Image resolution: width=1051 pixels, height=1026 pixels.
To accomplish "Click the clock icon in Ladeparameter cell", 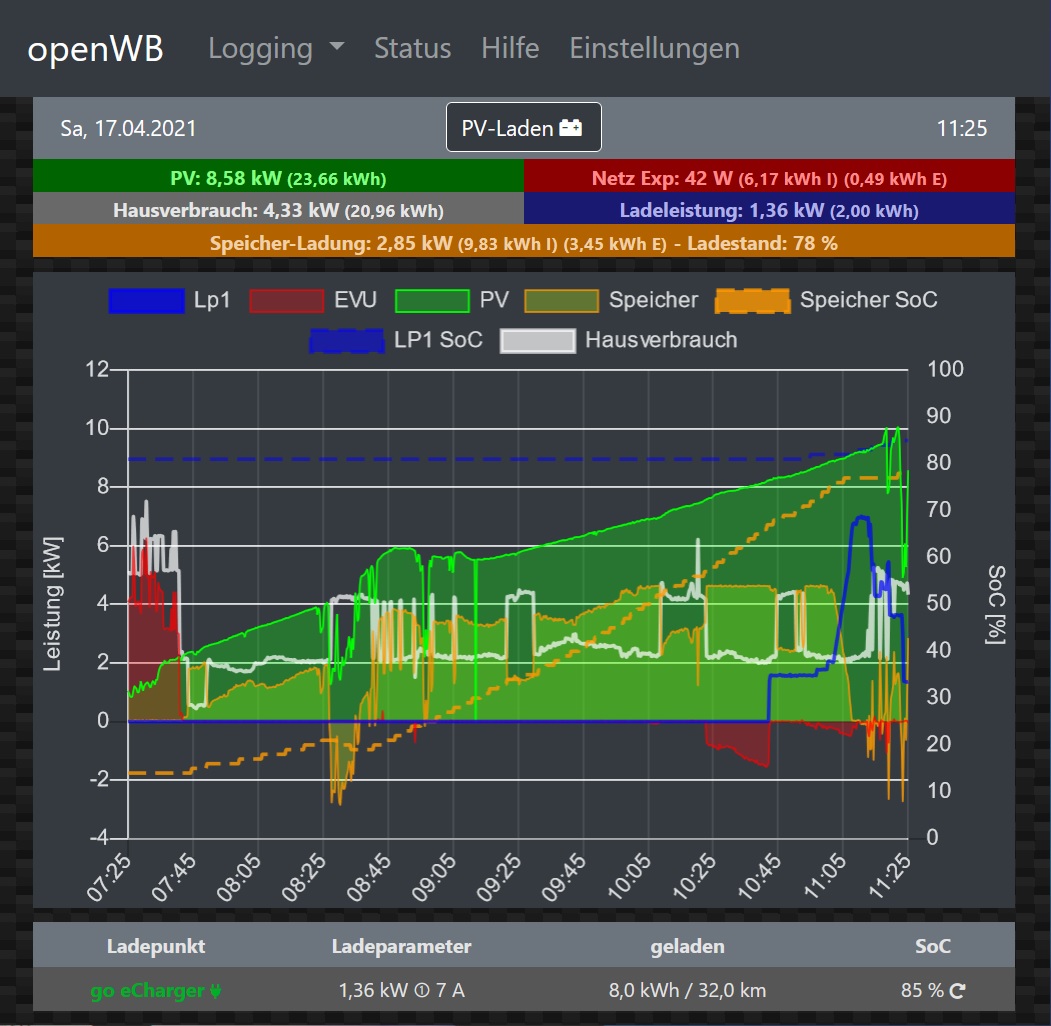I will 421,991.
